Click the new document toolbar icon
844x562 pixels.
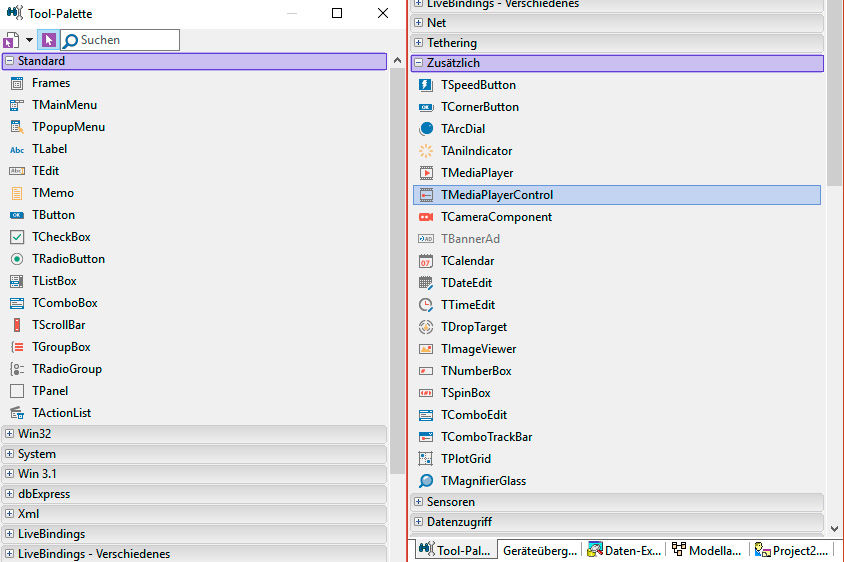click(x=11, y=40)
